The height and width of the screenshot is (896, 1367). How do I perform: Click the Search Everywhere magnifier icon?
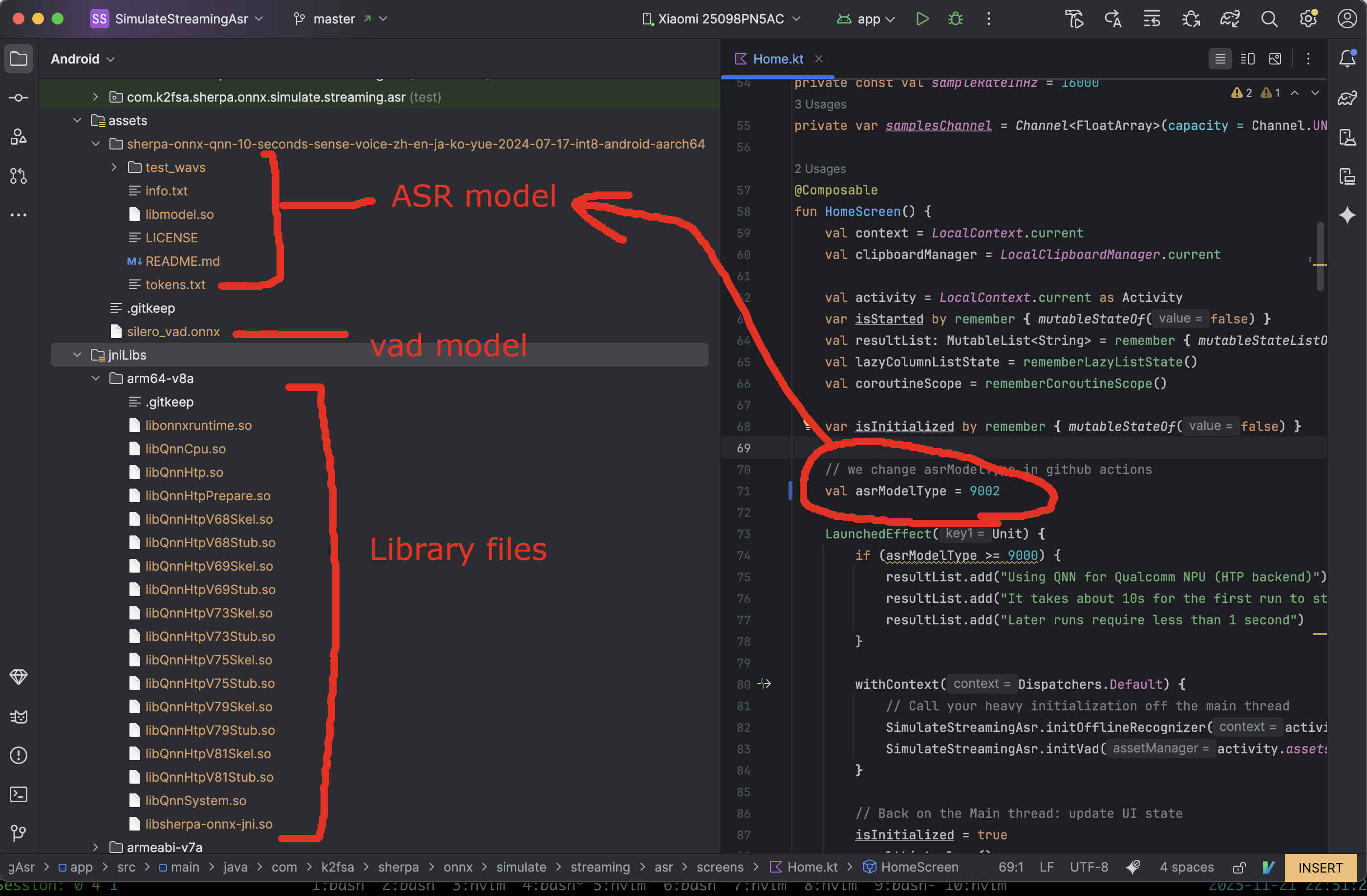1269,19
